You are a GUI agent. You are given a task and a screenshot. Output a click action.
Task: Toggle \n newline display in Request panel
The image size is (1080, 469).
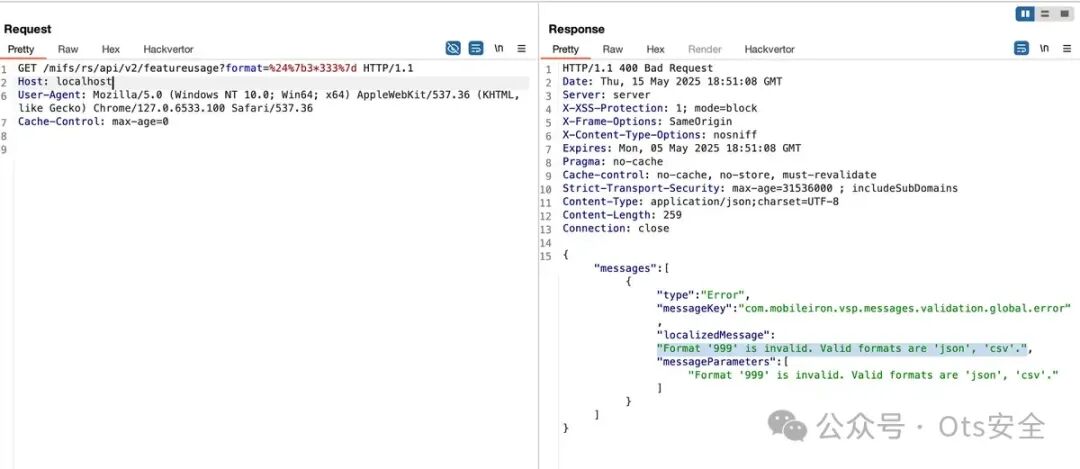tap(499, 48)
